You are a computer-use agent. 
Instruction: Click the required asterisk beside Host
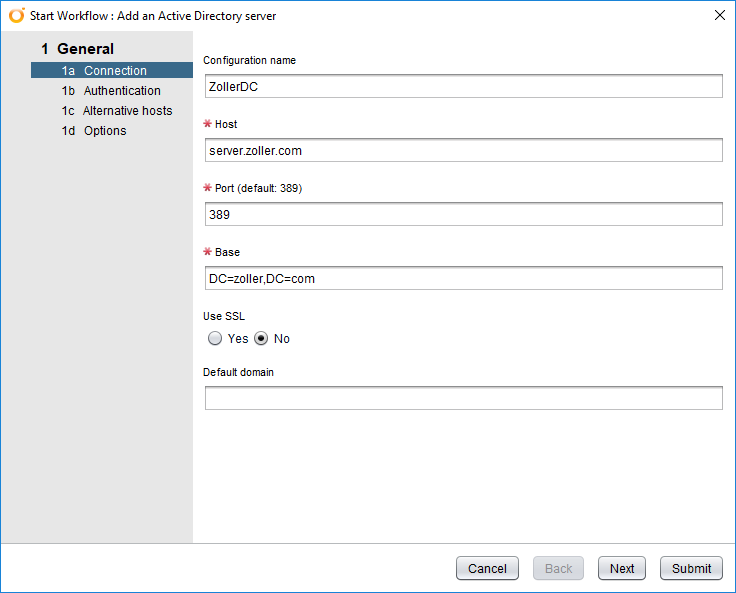pos(208,124)
